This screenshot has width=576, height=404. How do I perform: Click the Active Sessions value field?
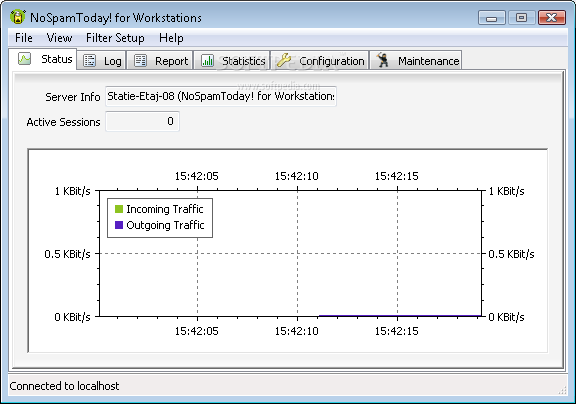pos(143,121)
